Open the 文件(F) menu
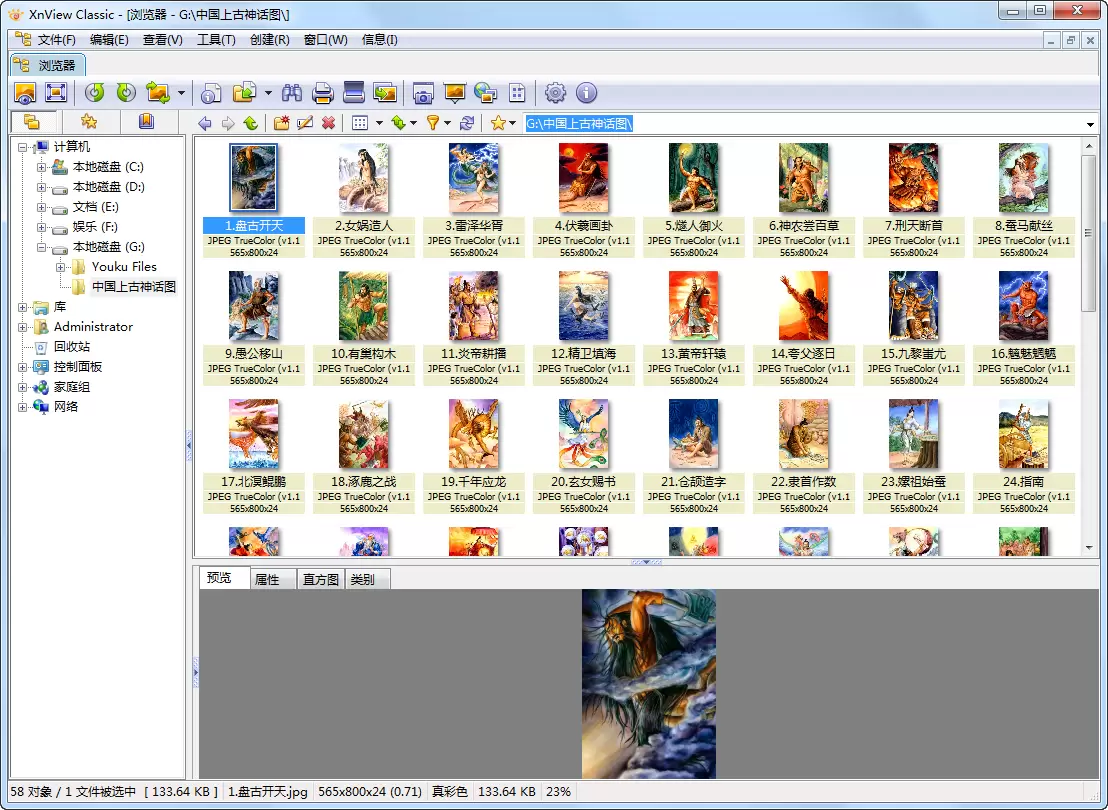This screenshot has width=1108, height=810. pos(57,40)
